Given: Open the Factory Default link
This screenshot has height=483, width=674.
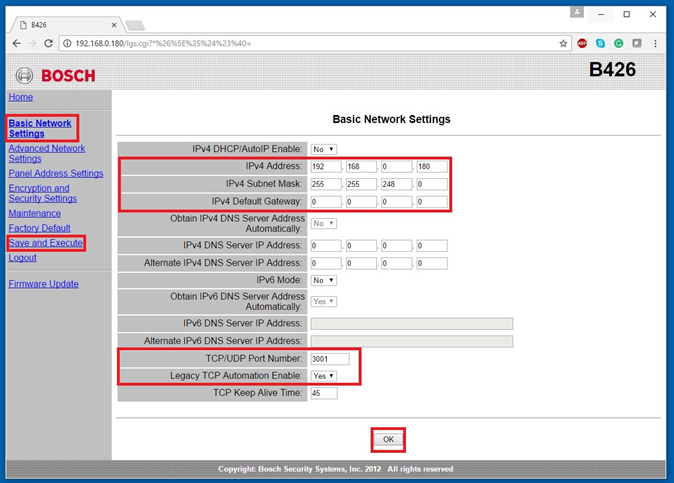Looking at the screenshot, I should (40, 228).
